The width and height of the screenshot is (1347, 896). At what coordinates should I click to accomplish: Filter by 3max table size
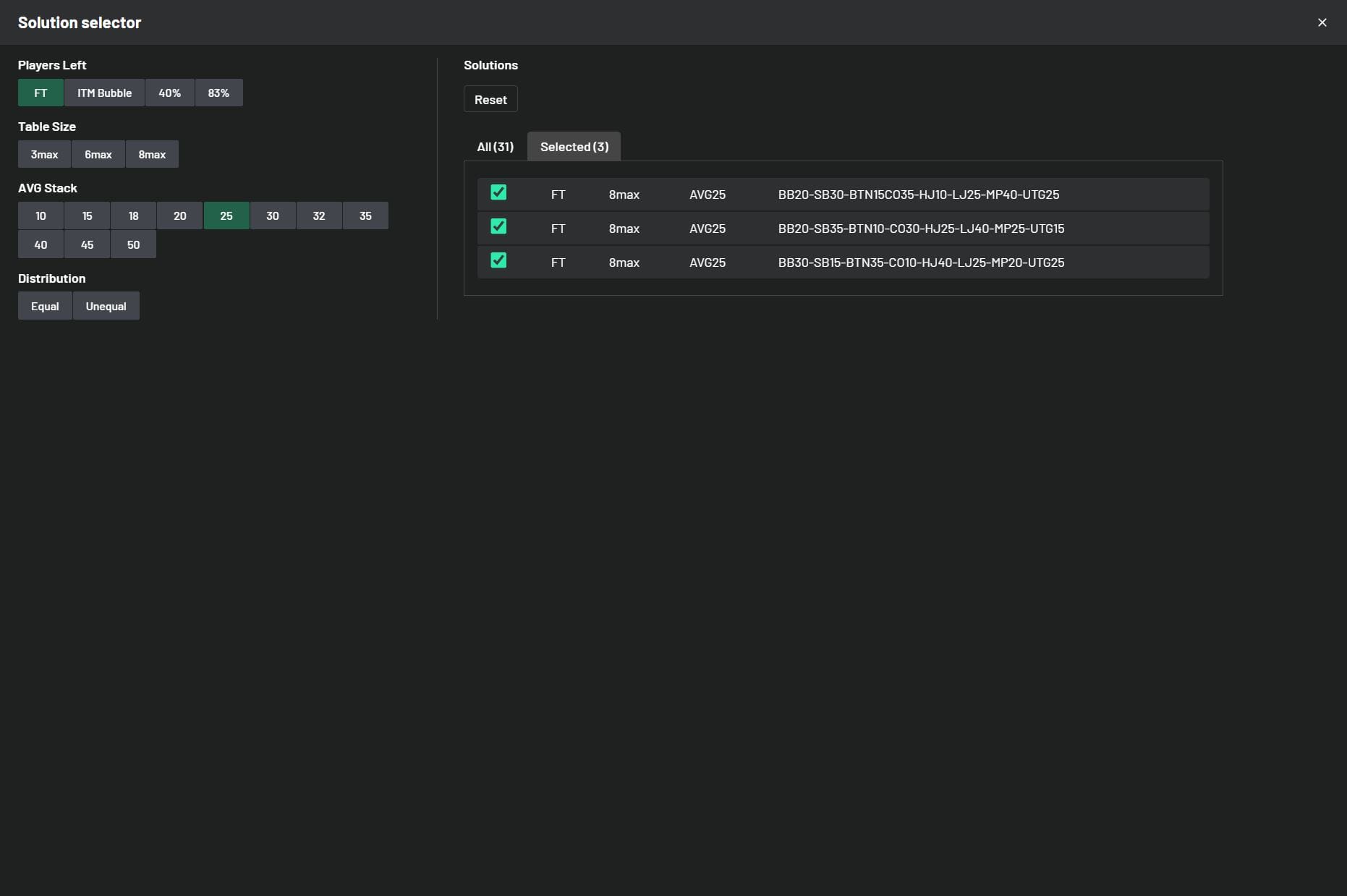click(44, 155)
